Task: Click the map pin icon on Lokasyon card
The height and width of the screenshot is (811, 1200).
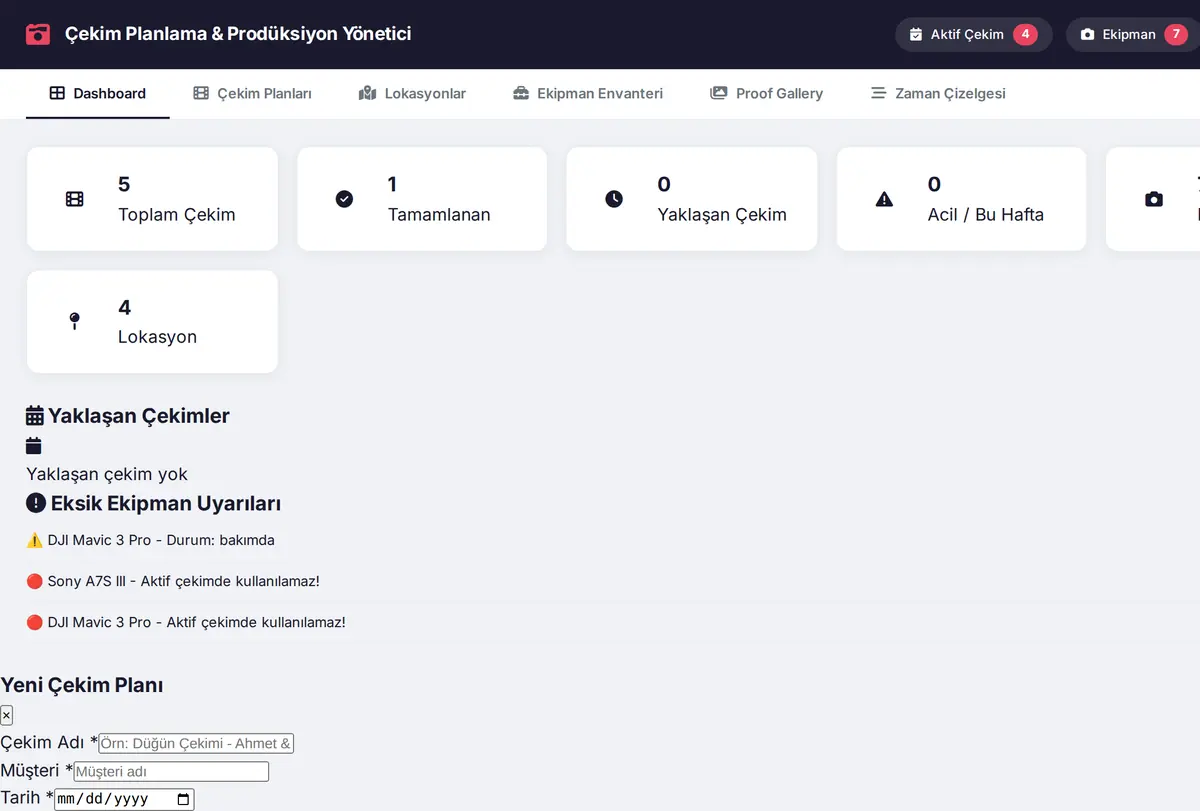Action: 74,321
